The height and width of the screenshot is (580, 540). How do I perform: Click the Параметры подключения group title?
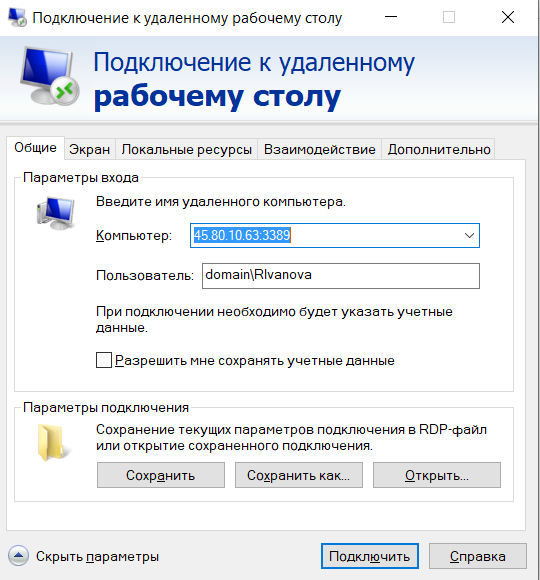click(106, 408)
